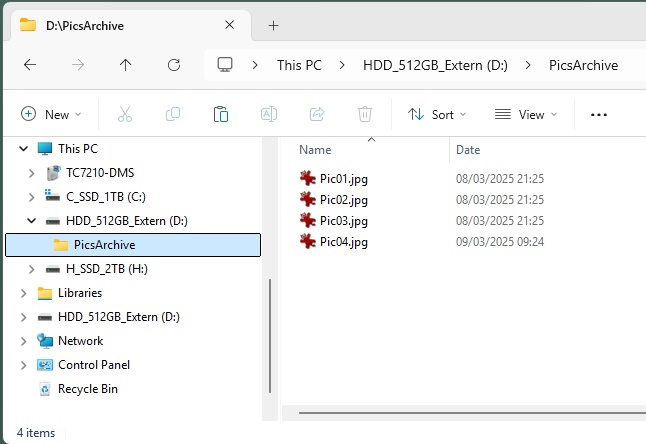Select This PC in navigation pane

(78, 149)
